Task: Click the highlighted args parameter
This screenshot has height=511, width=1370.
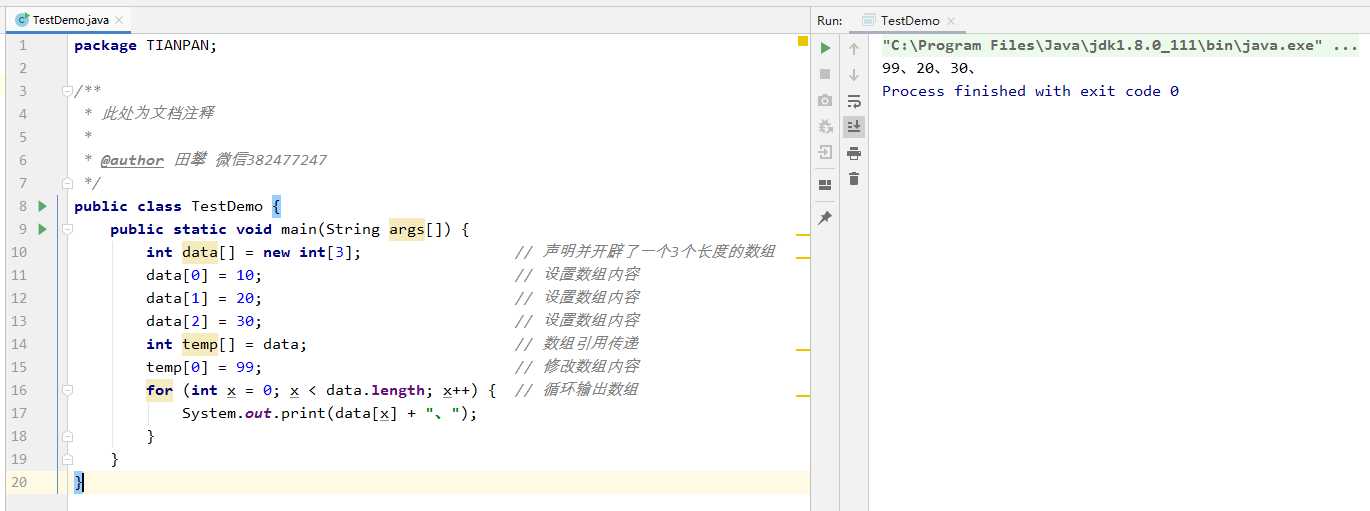Action: (407, 229)
